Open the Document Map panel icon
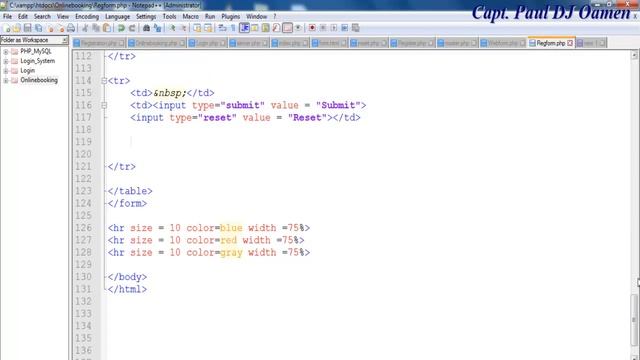 (265, 28)
